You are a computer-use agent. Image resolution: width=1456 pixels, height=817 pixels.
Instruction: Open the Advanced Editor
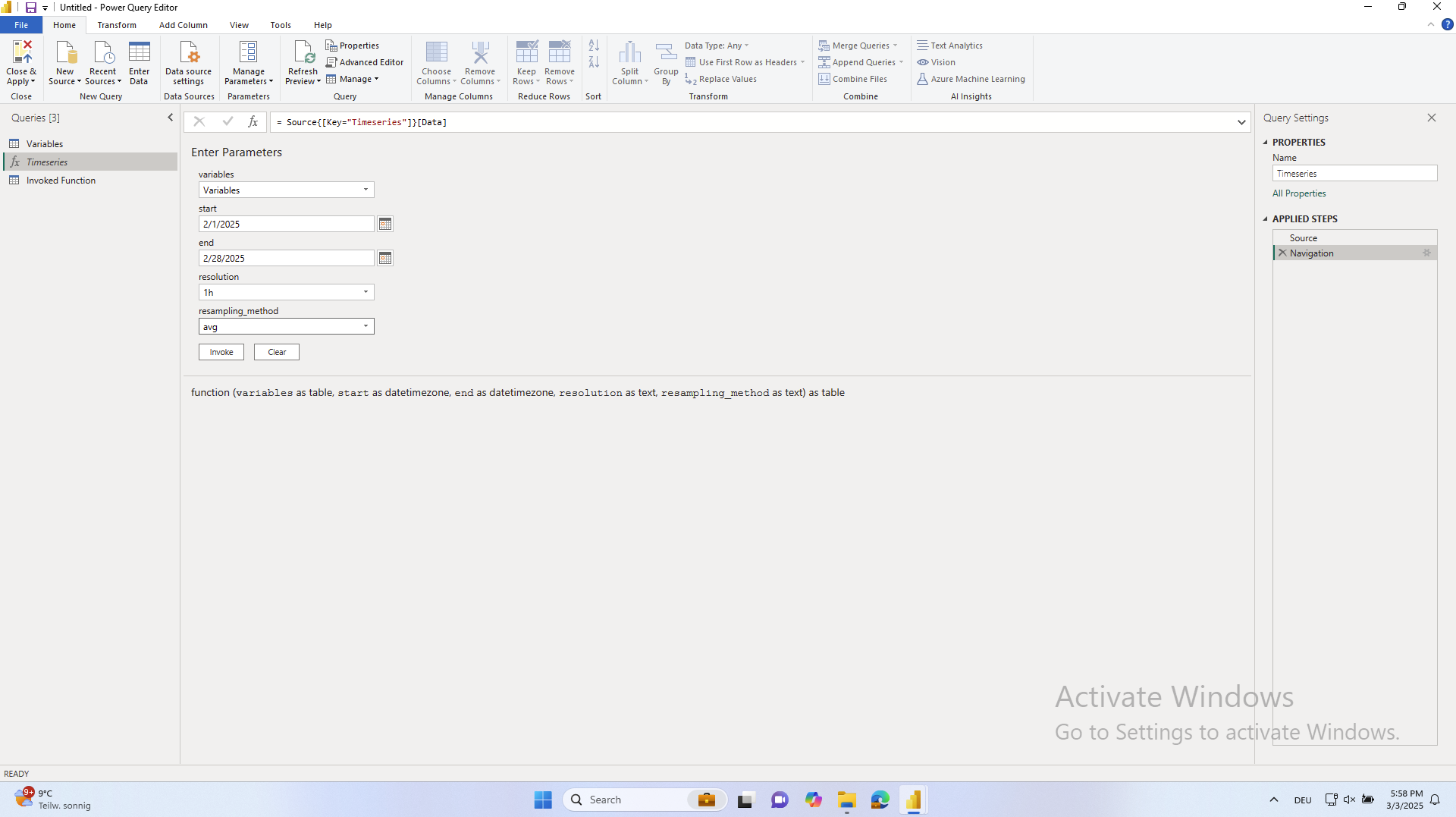pyautogui.click(x=365, y=62)
